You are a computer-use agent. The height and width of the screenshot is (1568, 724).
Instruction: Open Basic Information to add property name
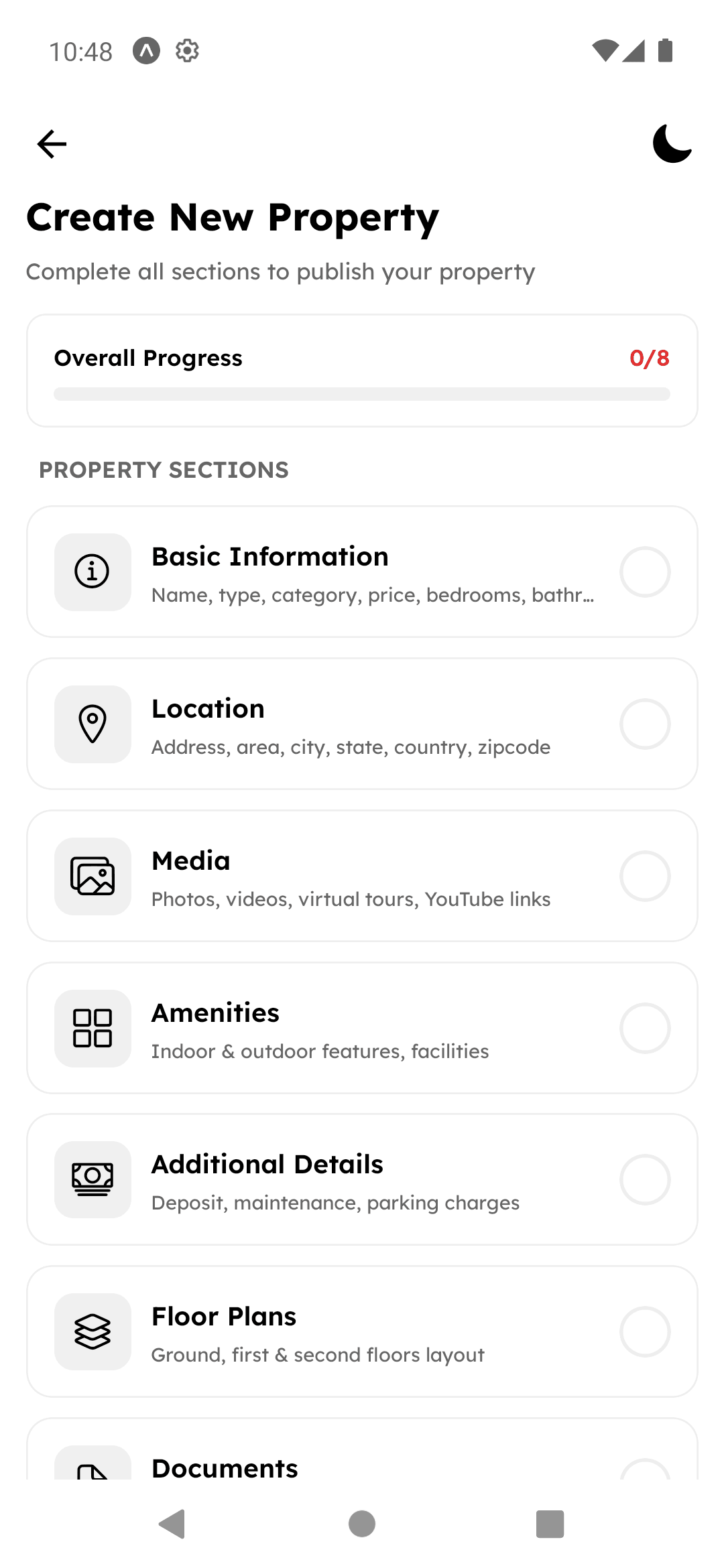click(x=362, y=572)
